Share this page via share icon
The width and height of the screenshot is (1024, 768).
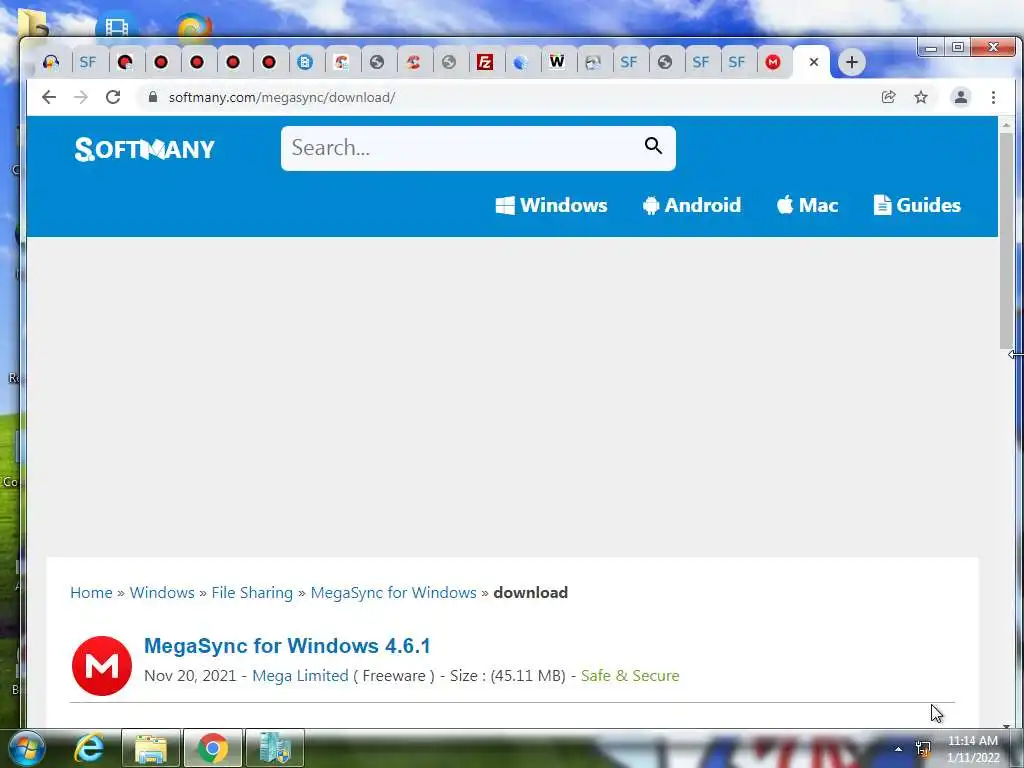pos(888,97)
